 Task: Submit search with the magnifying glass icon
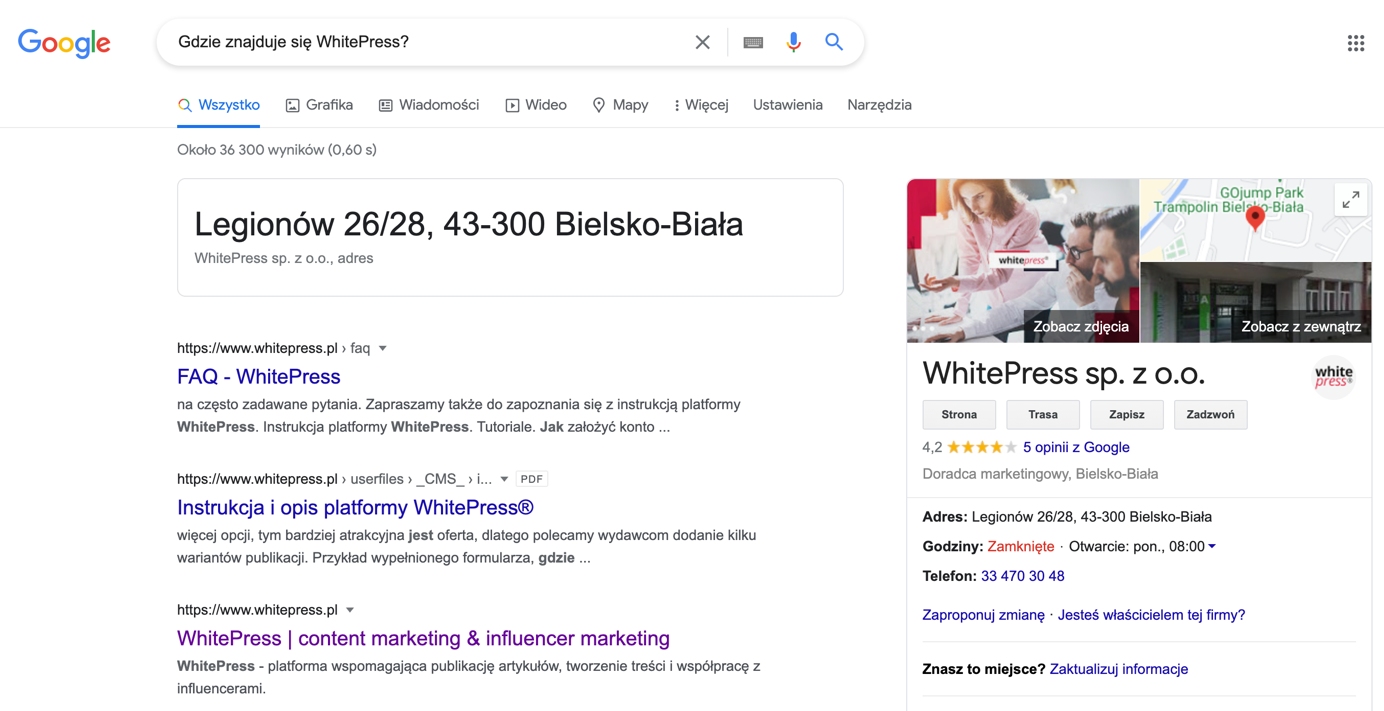(834, 42)
